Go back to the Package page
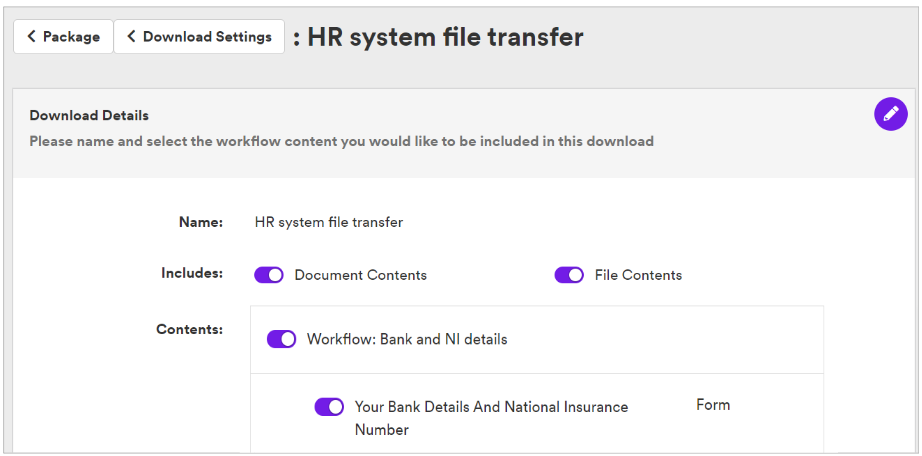 pyautogui.click(x=64, y=36)
